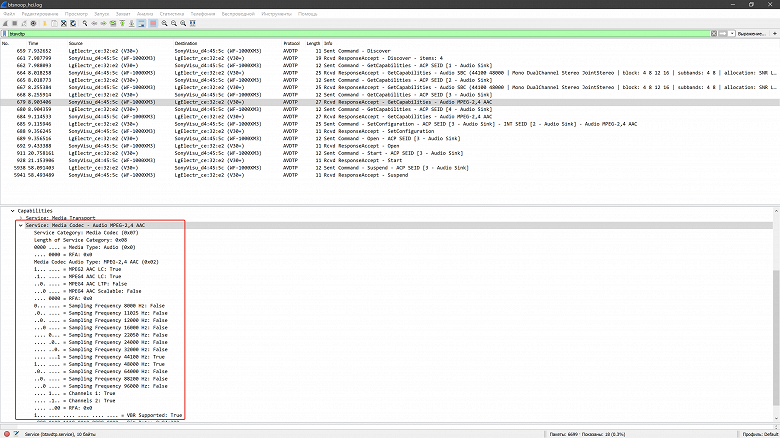Click the add filter plus button
Screen dimensions: 780x438
point(775,34)
